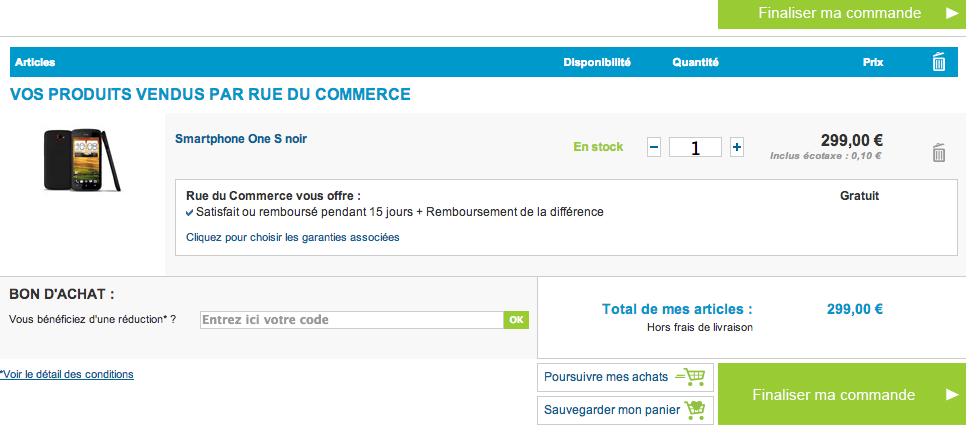
Task: Validate the coupon with the OK button
Action: click(516, 320)
